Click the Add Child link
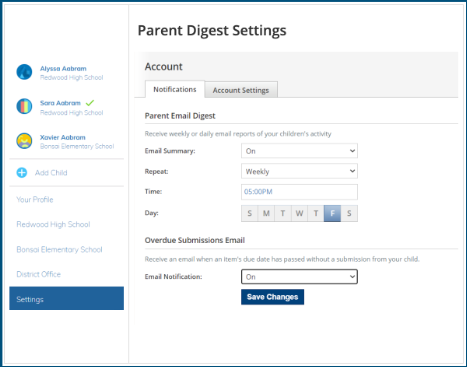The image size is (467, 367). [51, 173]
